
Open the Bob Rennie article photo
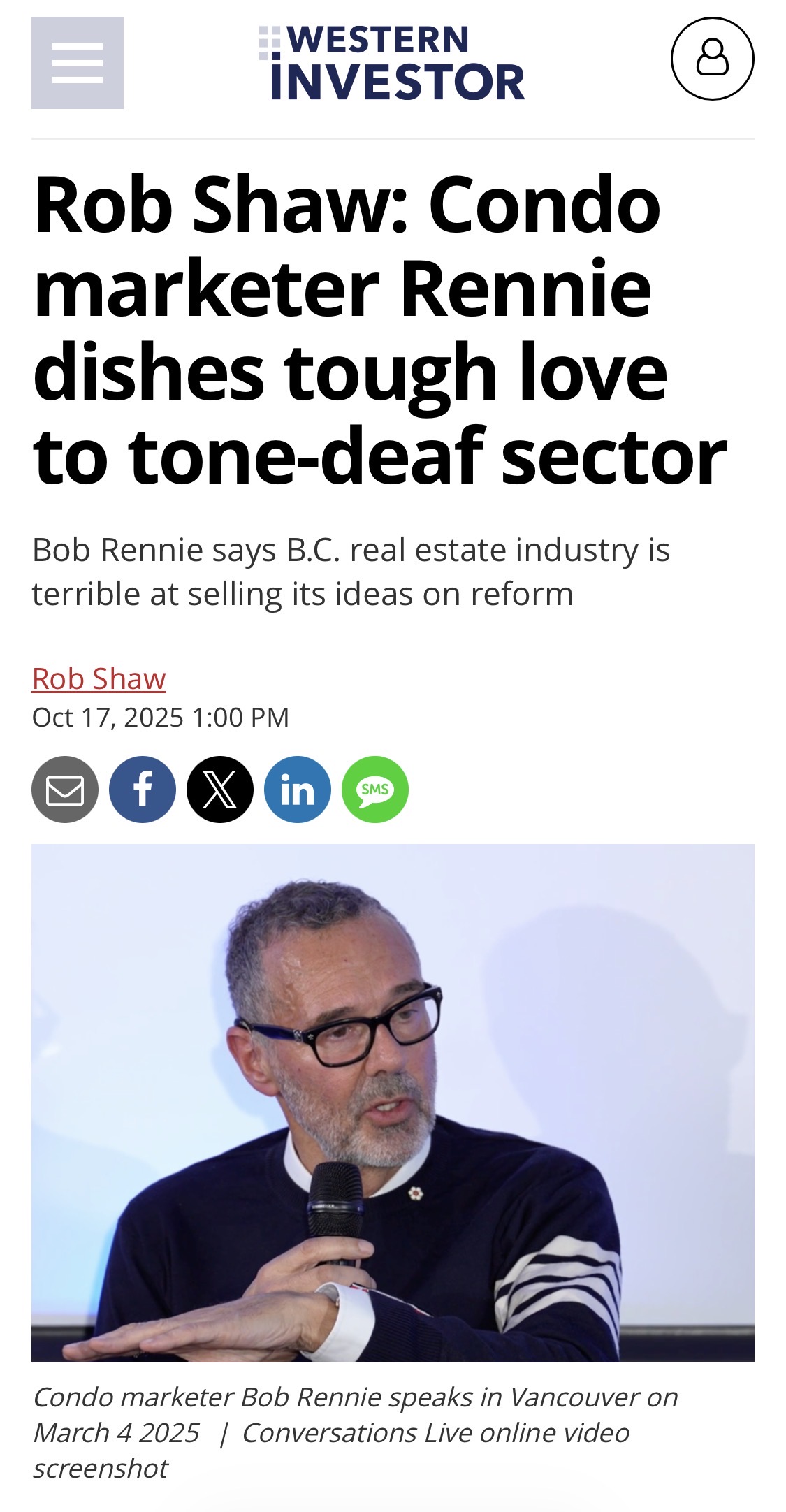pyautogui.click(x=393, y=1103)
